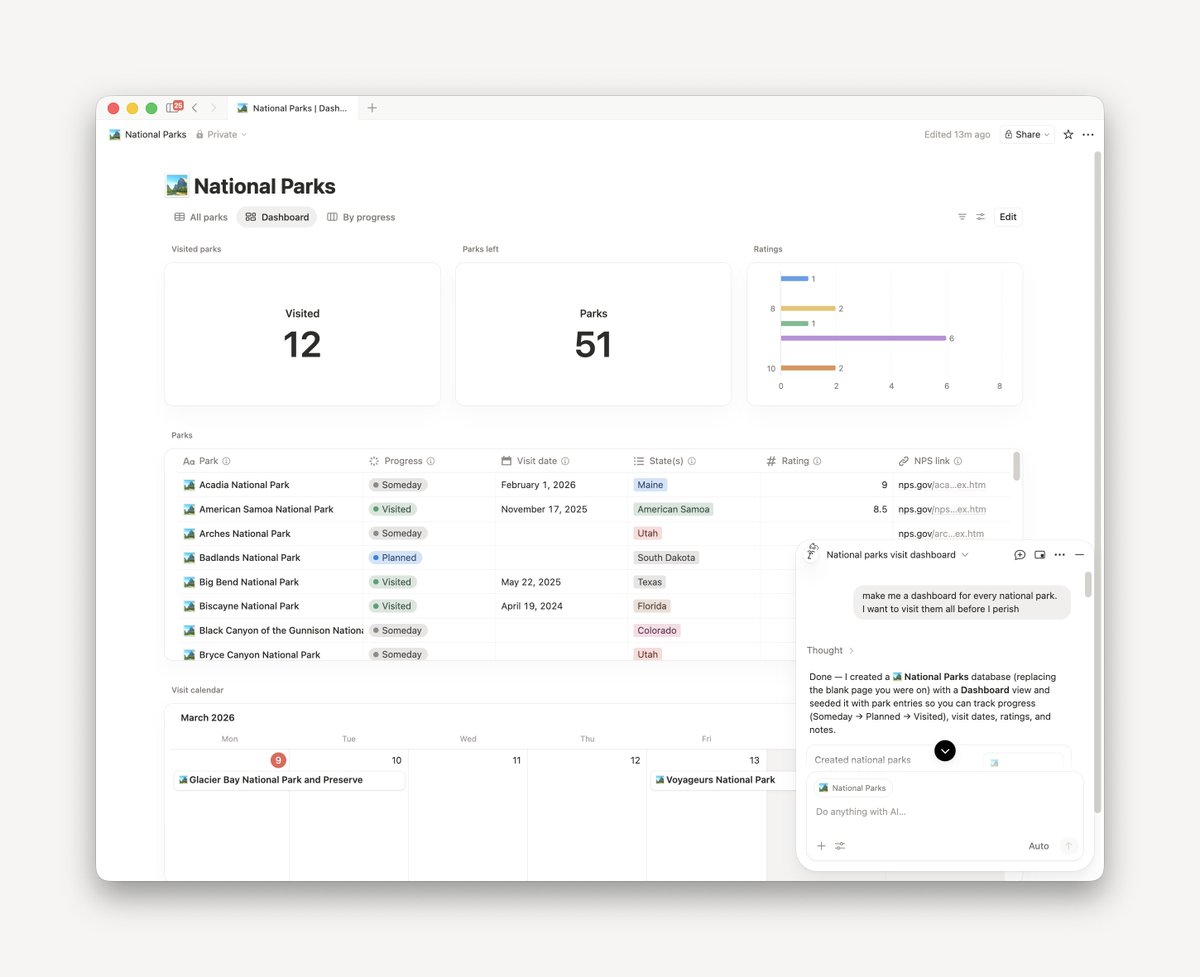The image size is (1200, 977).
Task: Open the dashboard filter icon
Action: coord(962,217)
